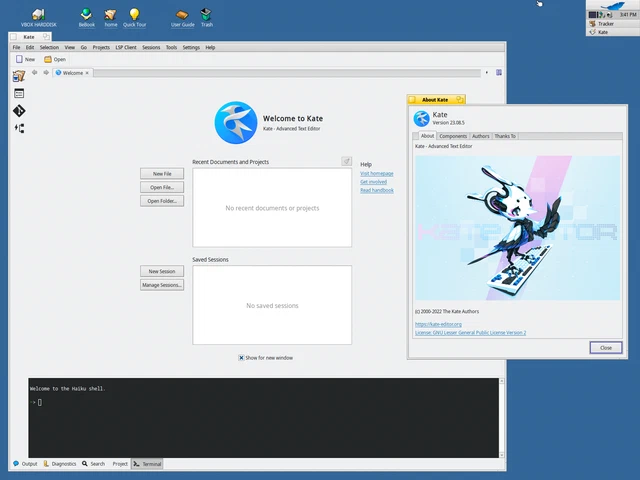Open the Read handbook link

(x=377, y=190)
